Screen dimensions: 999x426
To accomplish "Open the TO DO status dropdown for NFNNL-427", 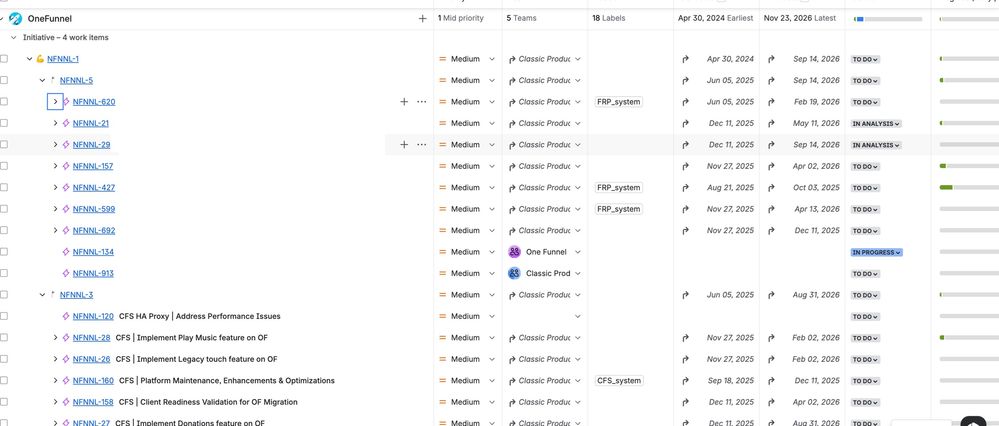I will tap(865, 188).
